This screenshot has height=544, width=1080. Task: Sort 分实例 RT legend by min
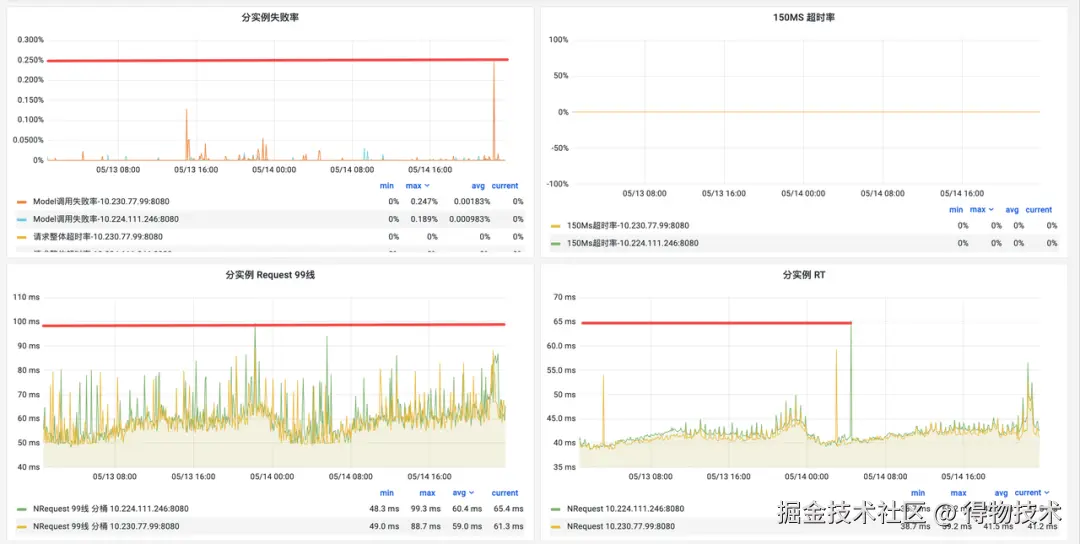click(x=918, y=493)
